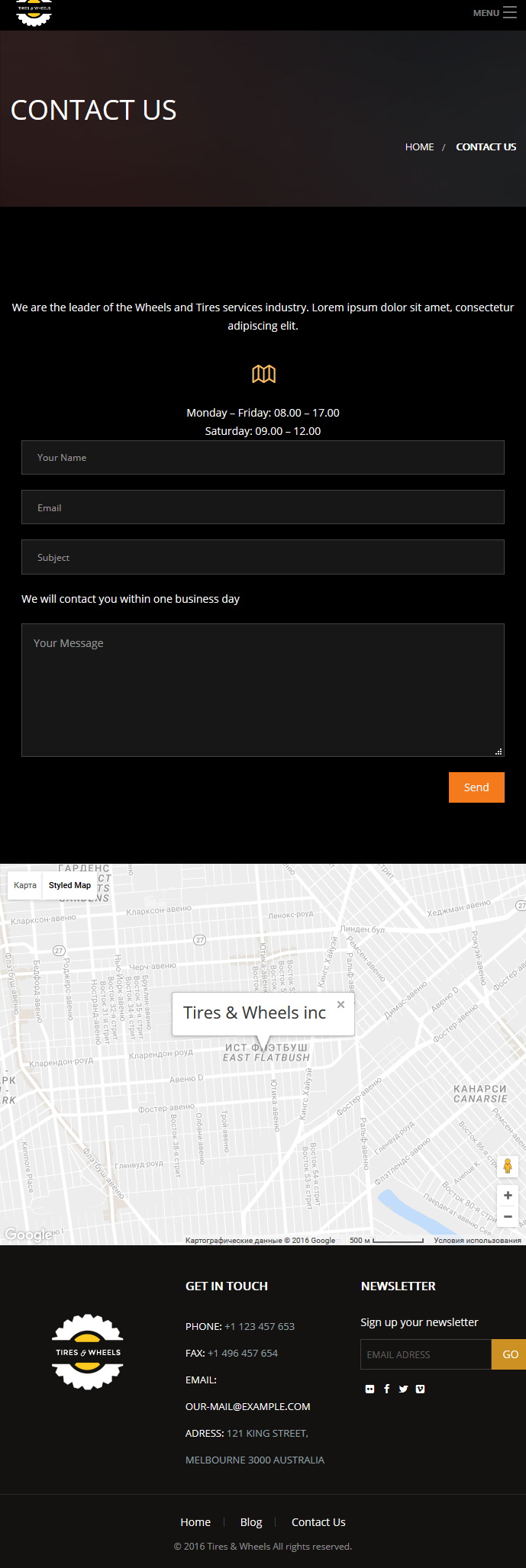Go to HOME breadcrumb link

[x=419, y=146]
